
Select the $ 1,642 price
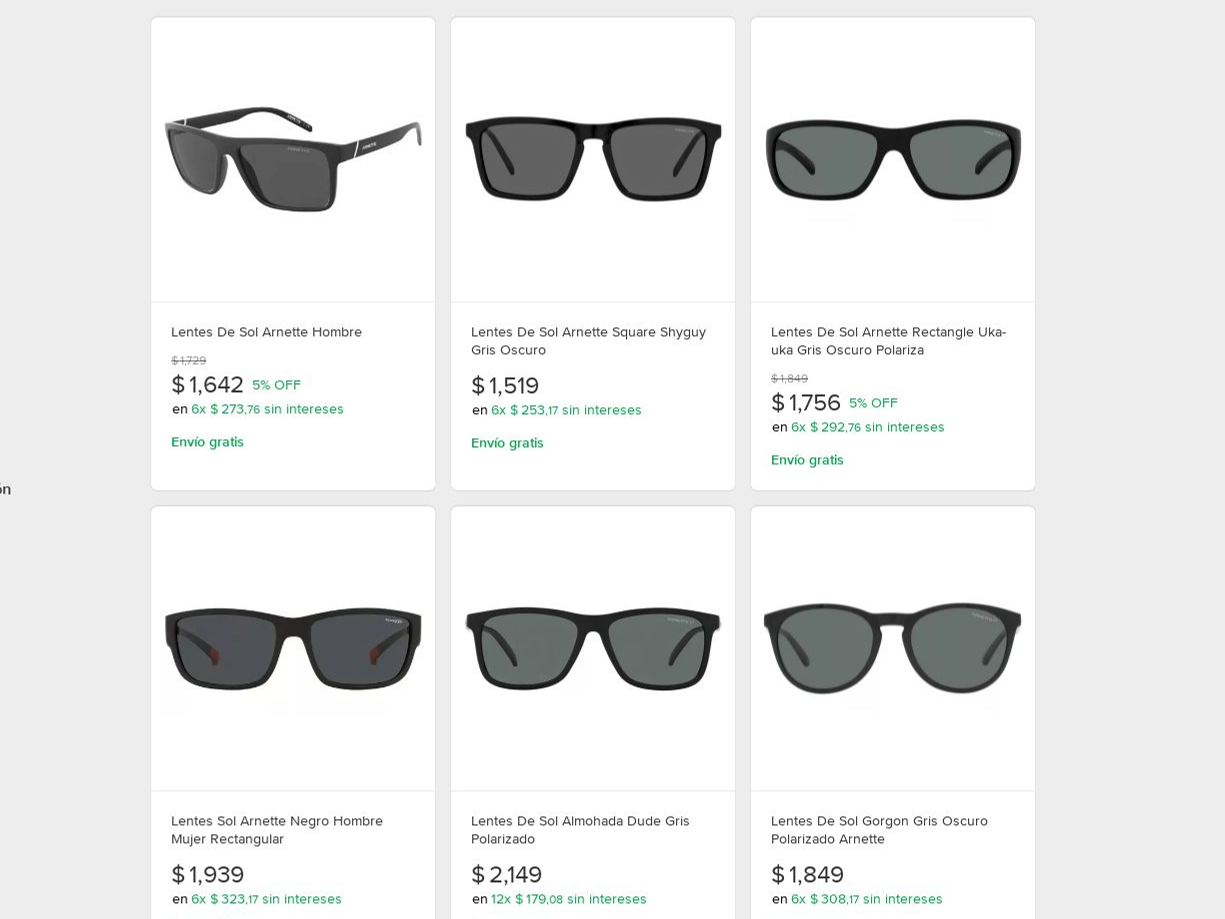click(207, 385)
